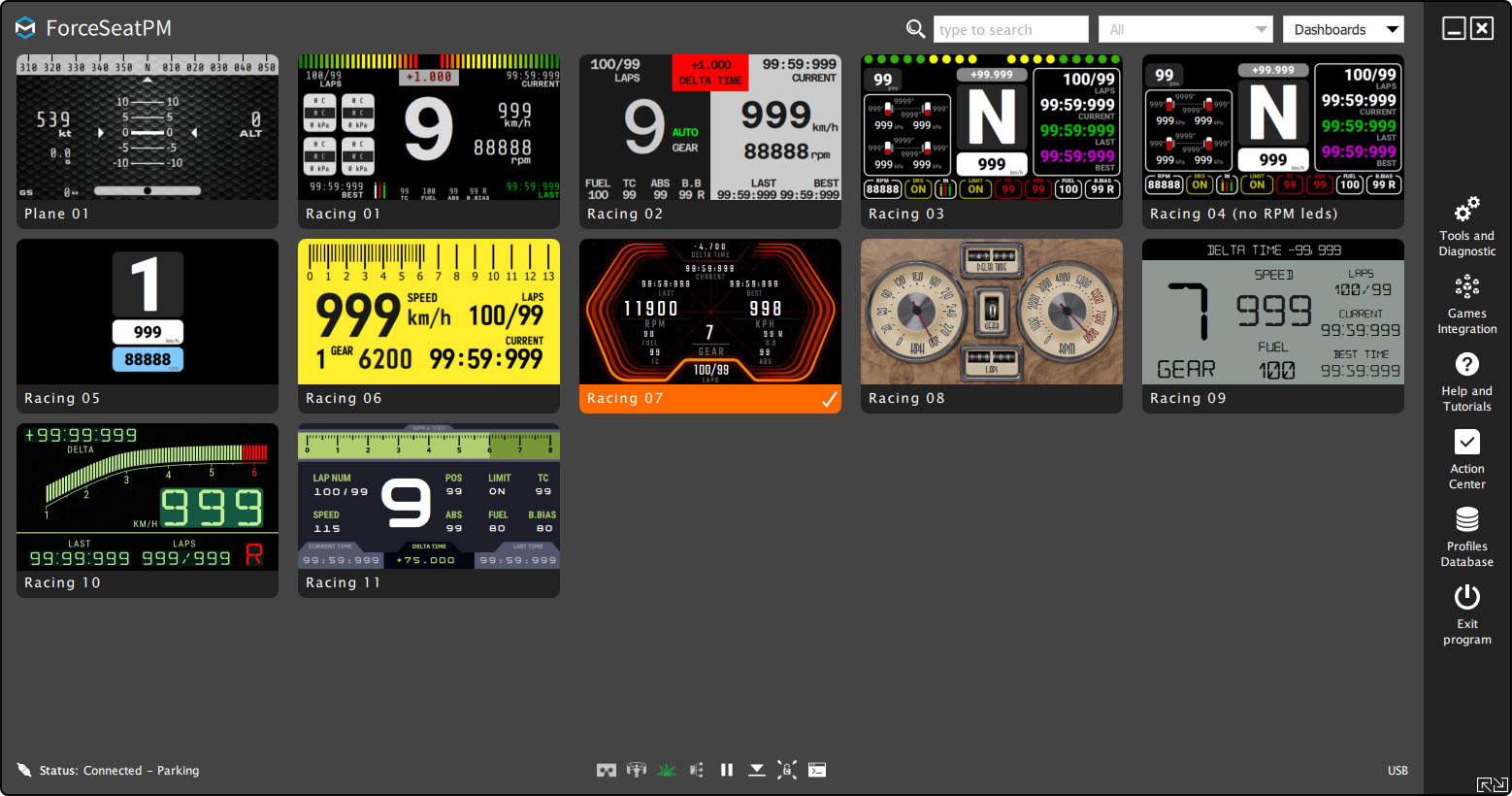The height and width of the screenshot is (796, 1512).
Task: Open the Dashboards dropdown
Action: coord(1343,29)
